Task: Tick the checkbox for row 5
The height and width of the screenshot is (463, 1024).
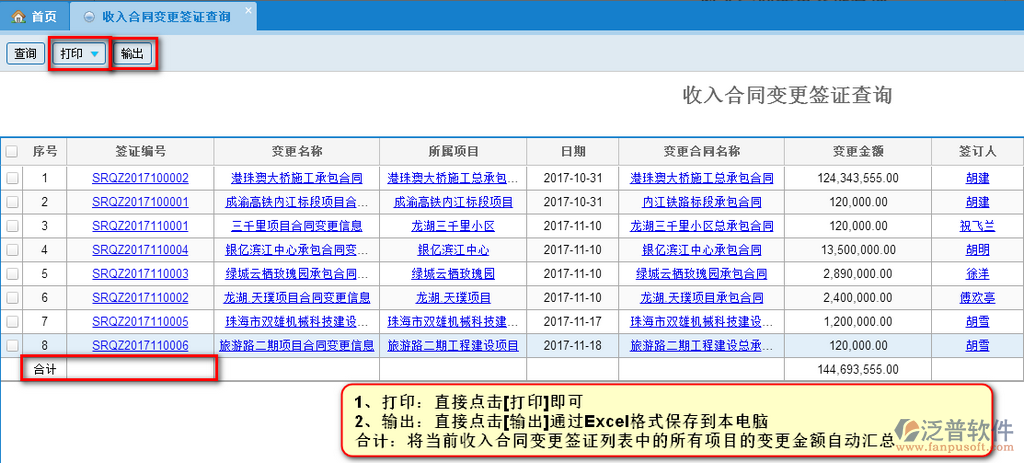Action: [x=12, y=274]
